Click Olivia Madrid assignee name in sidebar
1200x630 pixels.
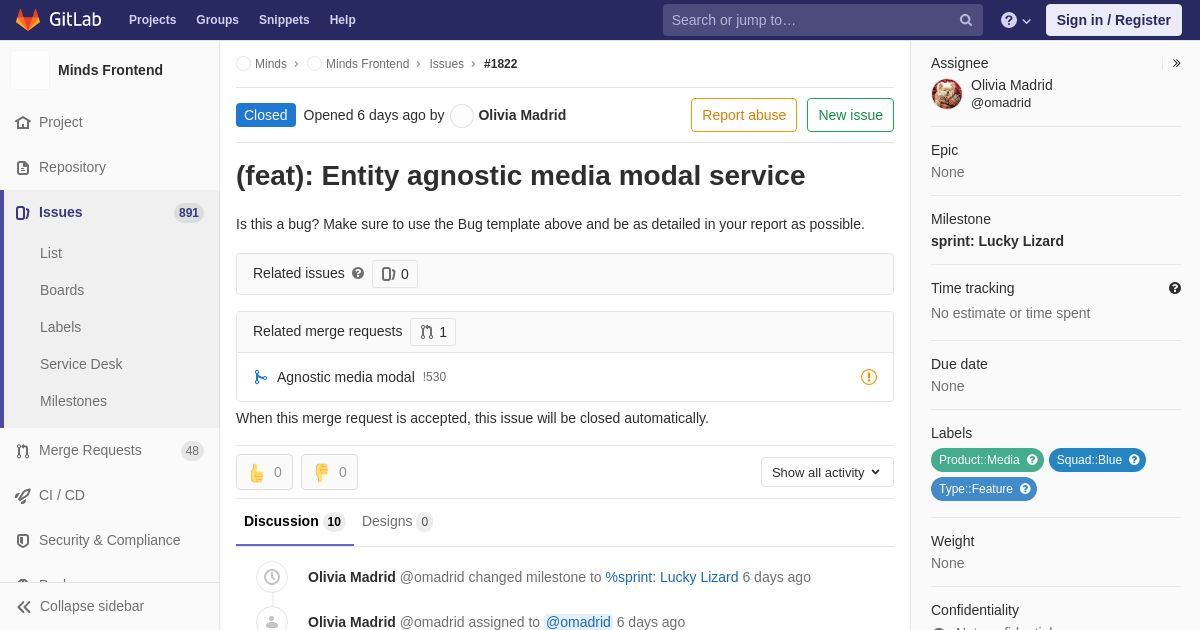tap(1011, 85)
